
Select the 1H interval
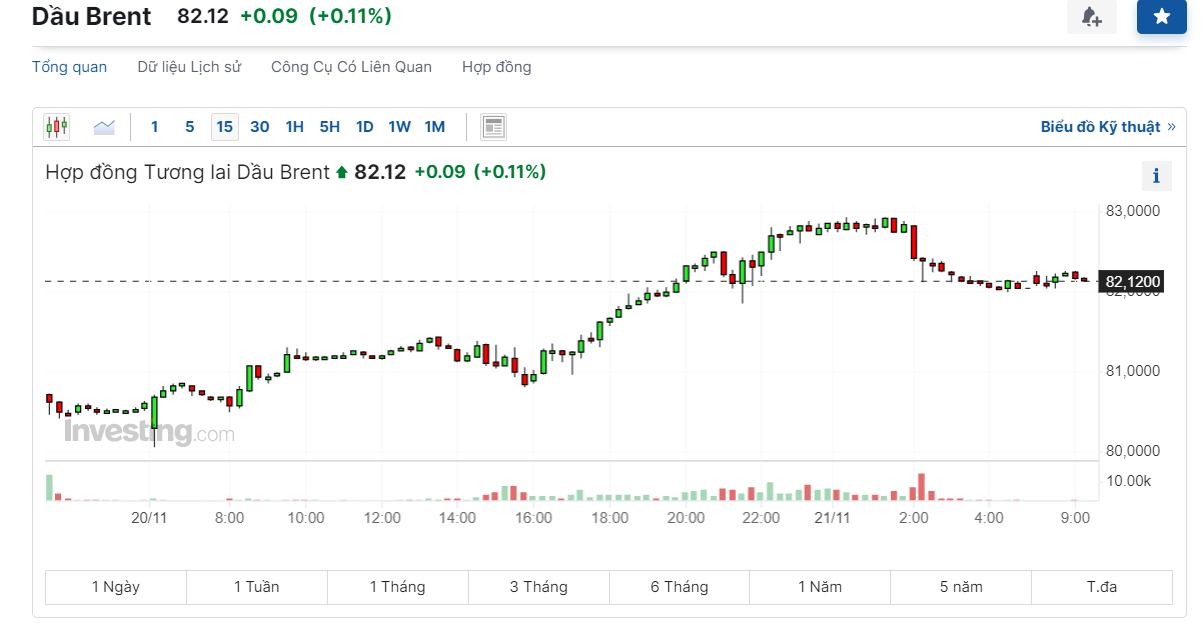294,127
